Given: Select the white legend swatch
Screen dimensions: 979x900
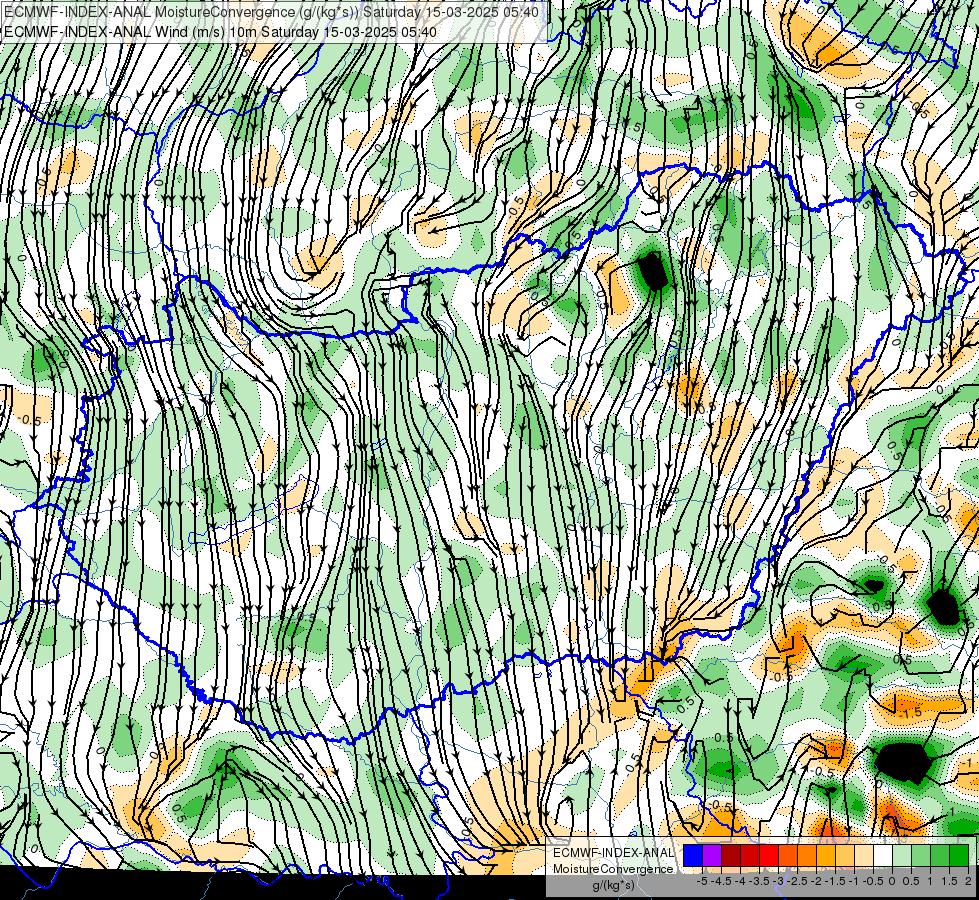Looking at the screenshot, I should 883,855.
